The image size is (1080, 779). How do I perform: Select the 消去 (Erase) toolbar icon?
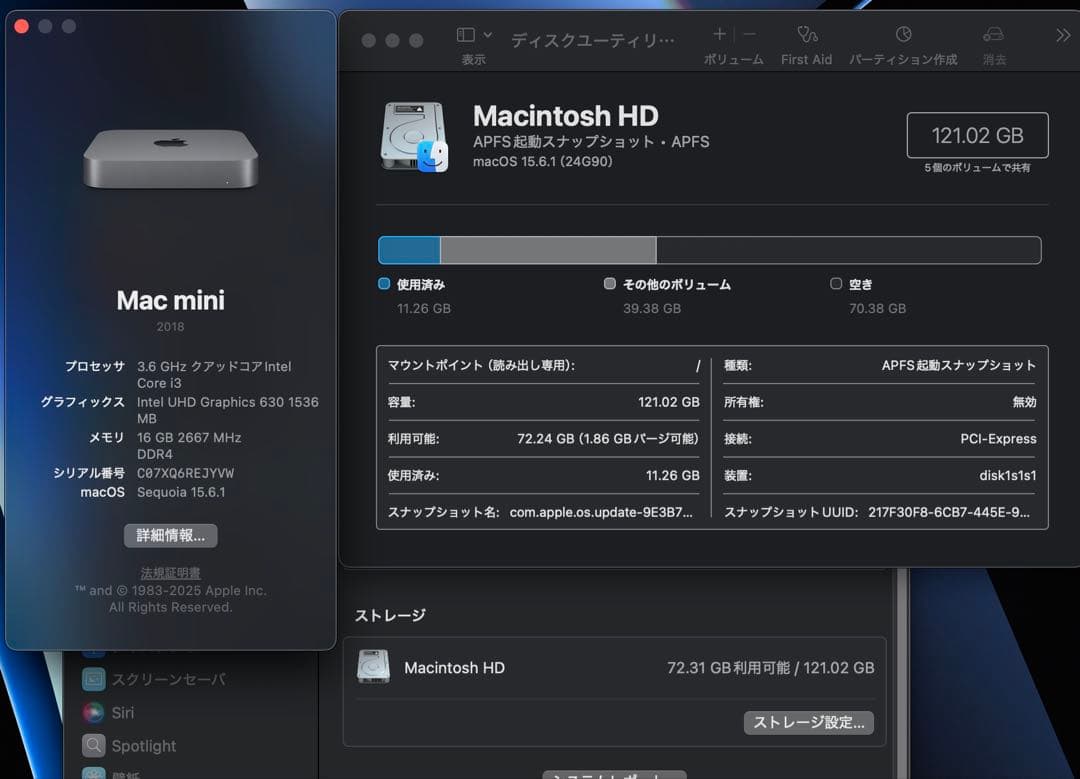coord(993,40)
